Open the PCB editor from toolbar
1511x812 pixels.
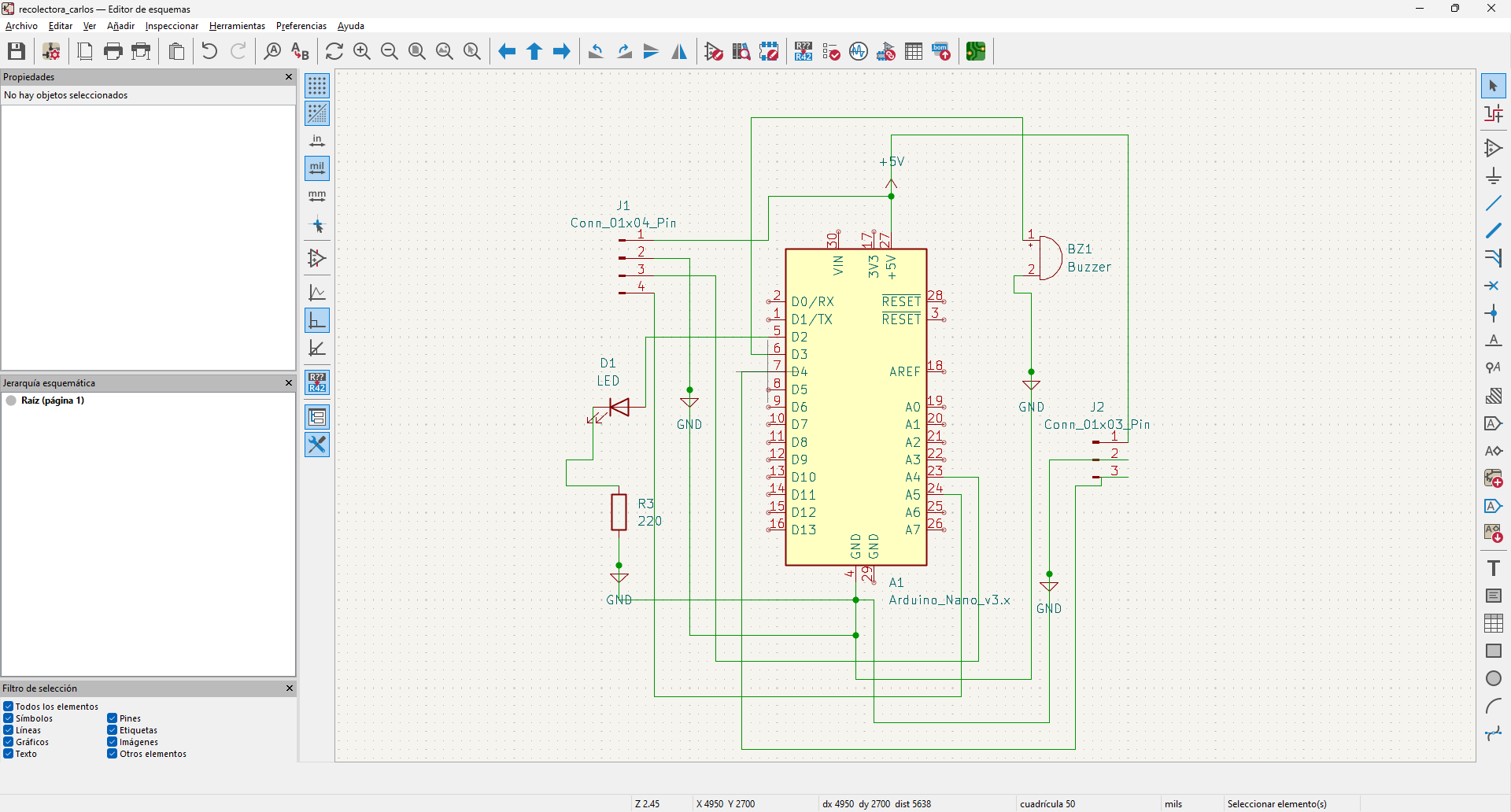(976, 52)
